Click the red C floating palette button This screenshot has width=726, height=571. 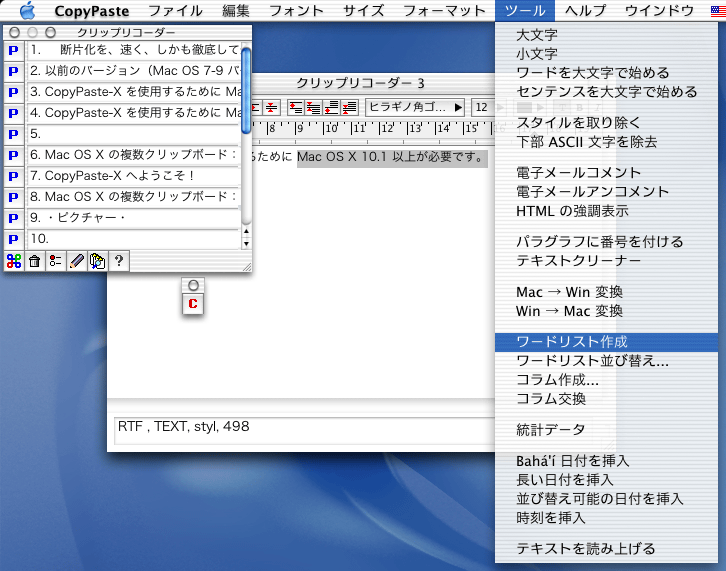point(193,304)
